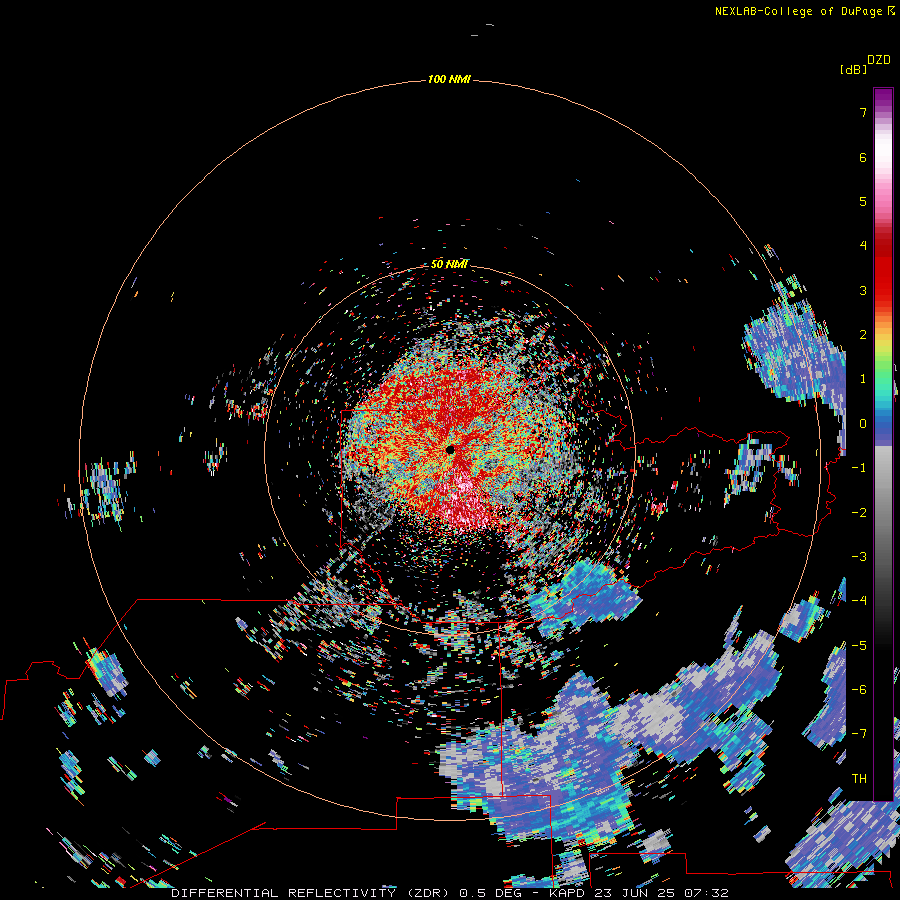Image resolution: width=900 pixels, height=900 pixels.
Task: Click the [dB] units label
Action: 854,69
